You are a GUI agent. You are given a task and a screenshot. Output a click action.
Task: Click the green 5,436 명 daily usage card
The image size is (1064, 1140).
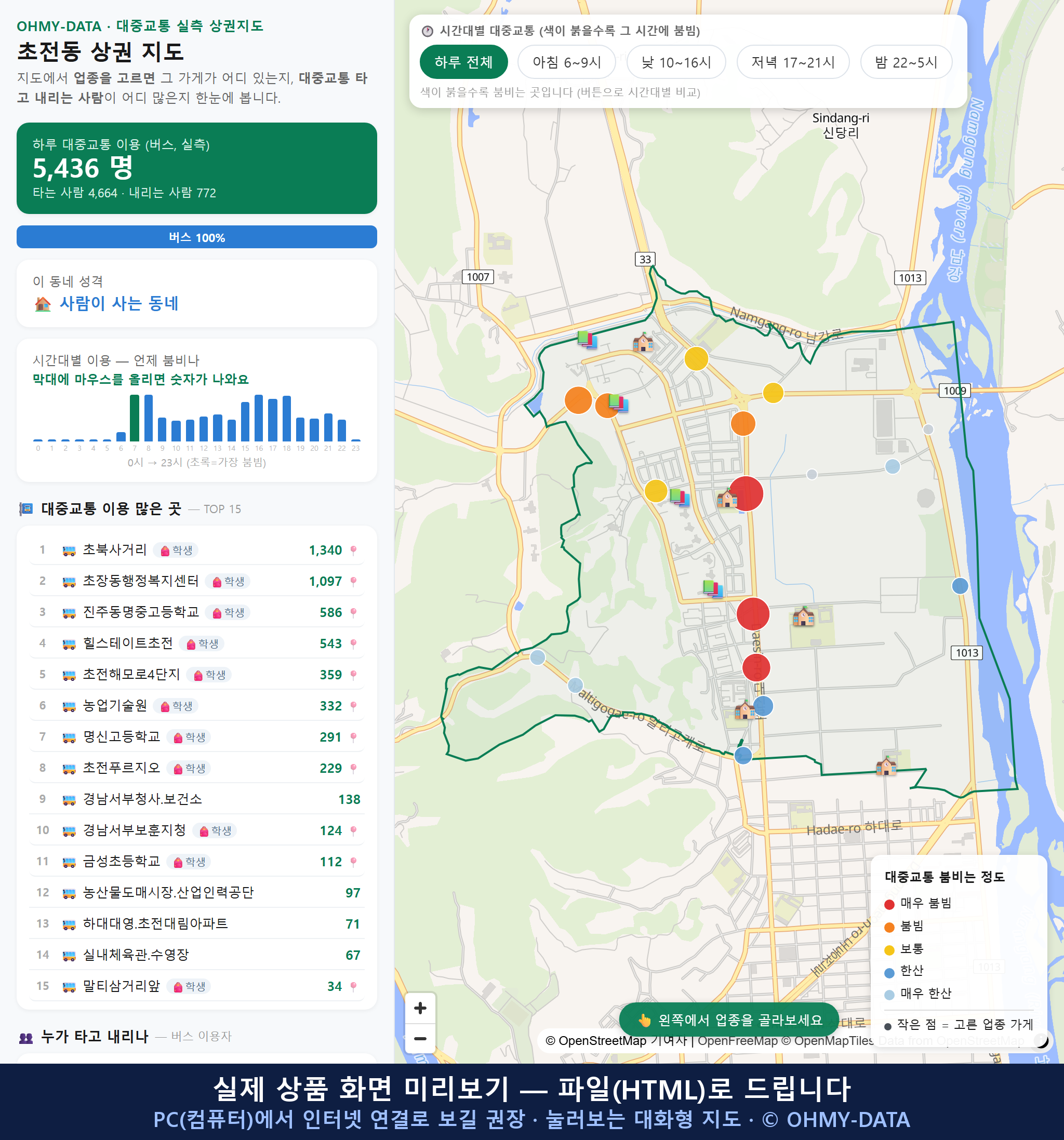(196, 168)
